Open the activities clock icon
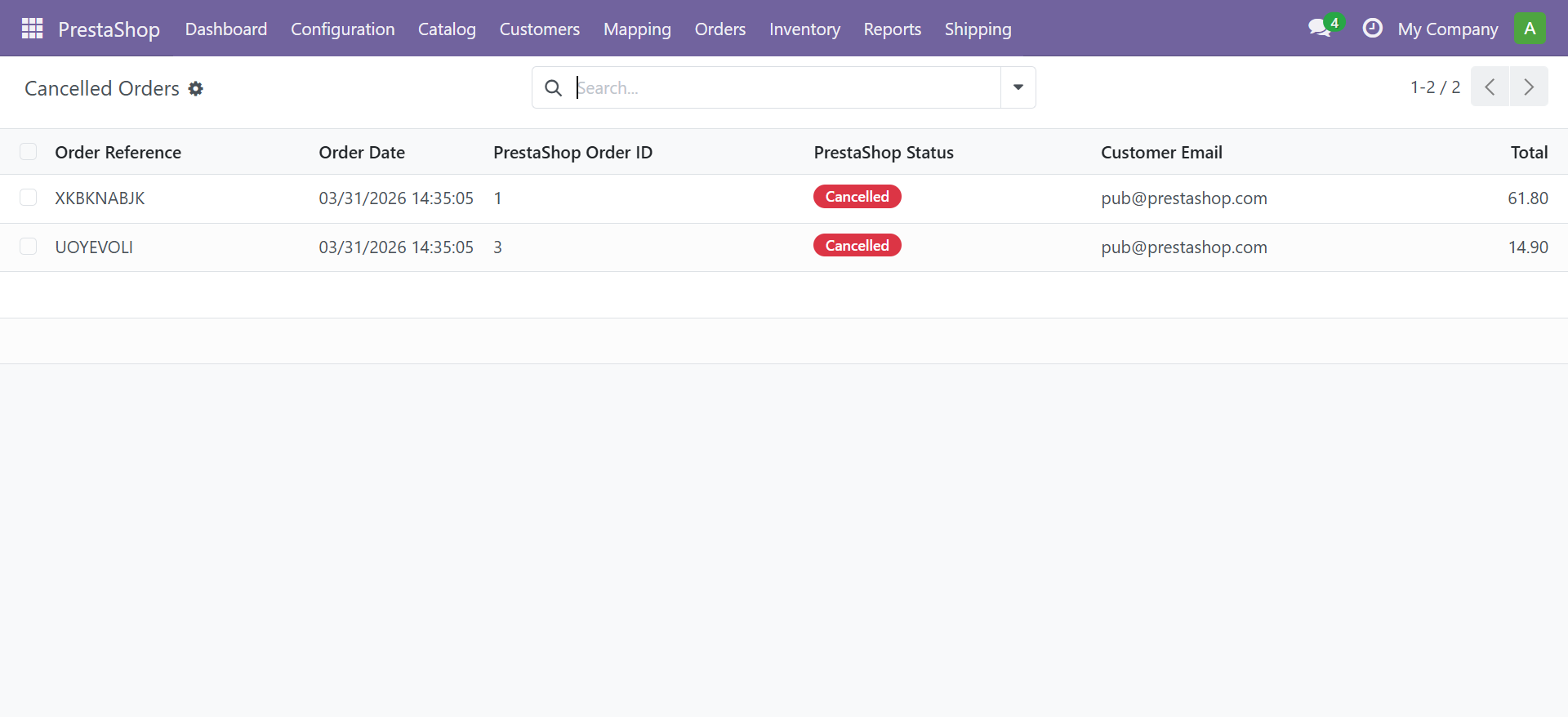 tap(1372, 29)
